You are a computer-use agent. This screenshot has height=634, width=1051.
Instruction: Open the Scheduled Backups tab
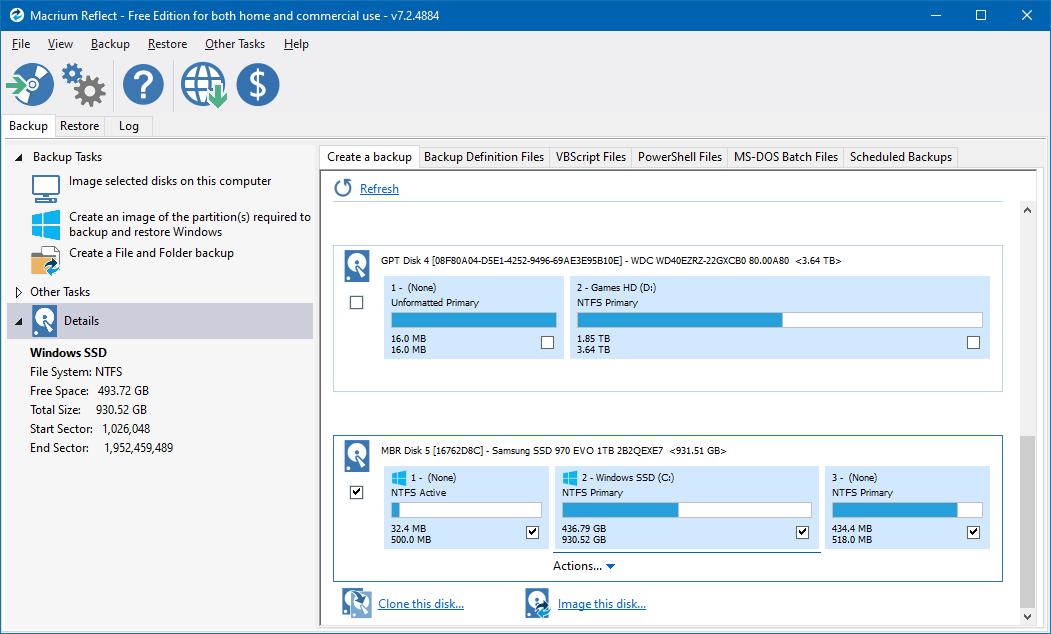click(901, 157)
